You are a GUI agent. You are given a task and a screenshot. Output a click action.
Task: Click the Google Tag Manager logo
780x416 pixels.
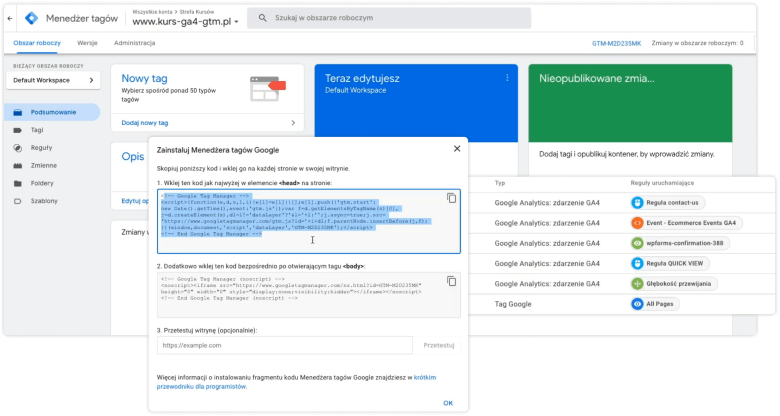31,18
